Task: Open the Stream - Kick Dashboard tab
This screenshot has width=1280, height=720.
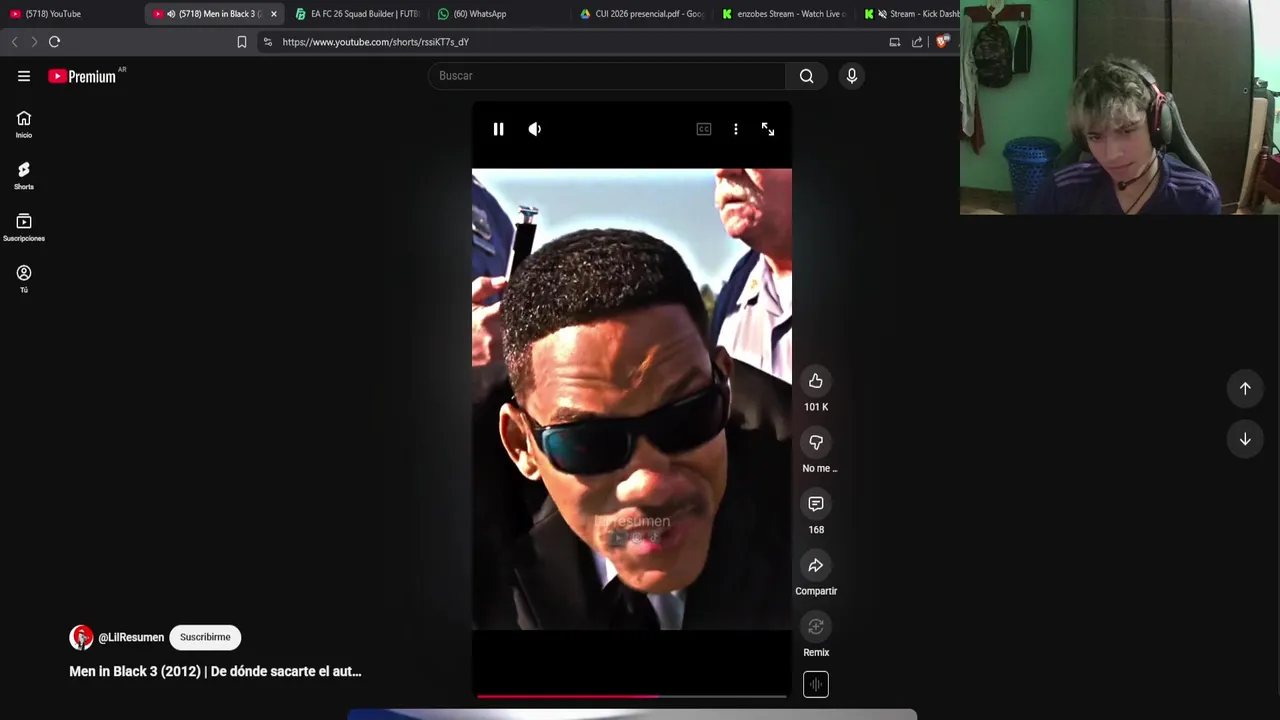Action: pos(912,14)
